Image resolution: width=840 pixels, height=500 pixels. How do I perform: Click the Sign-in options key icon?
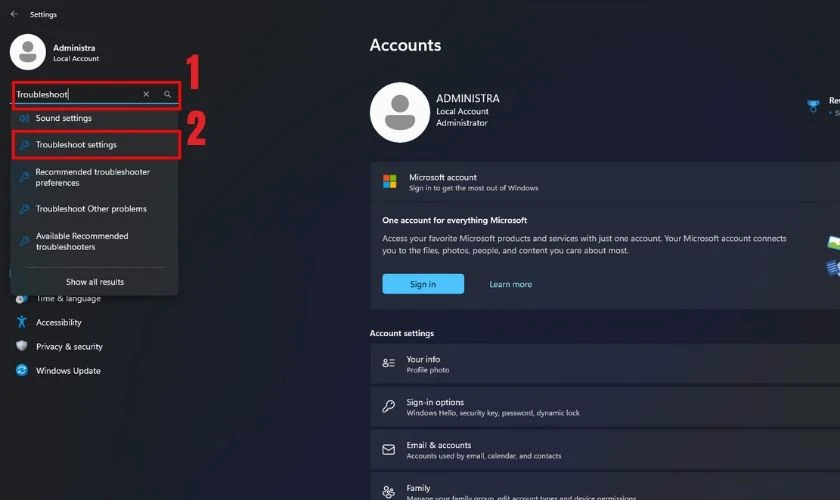[x=388, y=406]
